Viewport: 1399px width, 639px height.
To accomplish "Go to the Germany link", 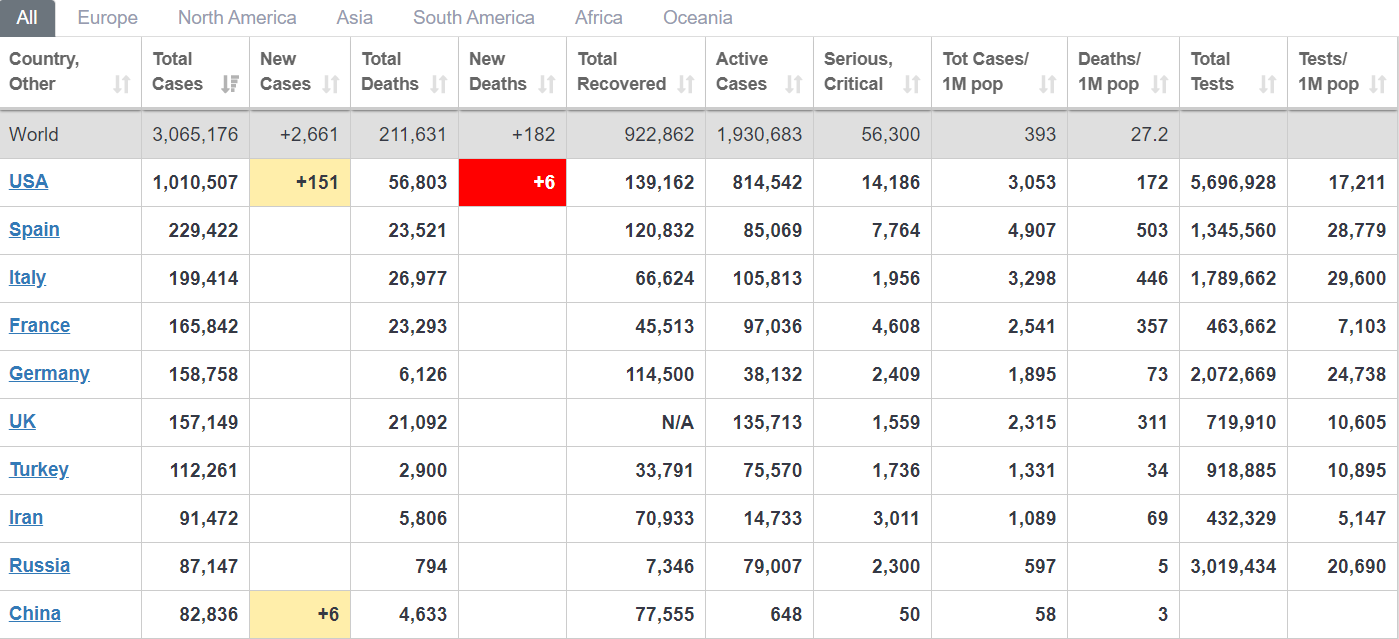I will pyautogui.click(x=50, y=373).
